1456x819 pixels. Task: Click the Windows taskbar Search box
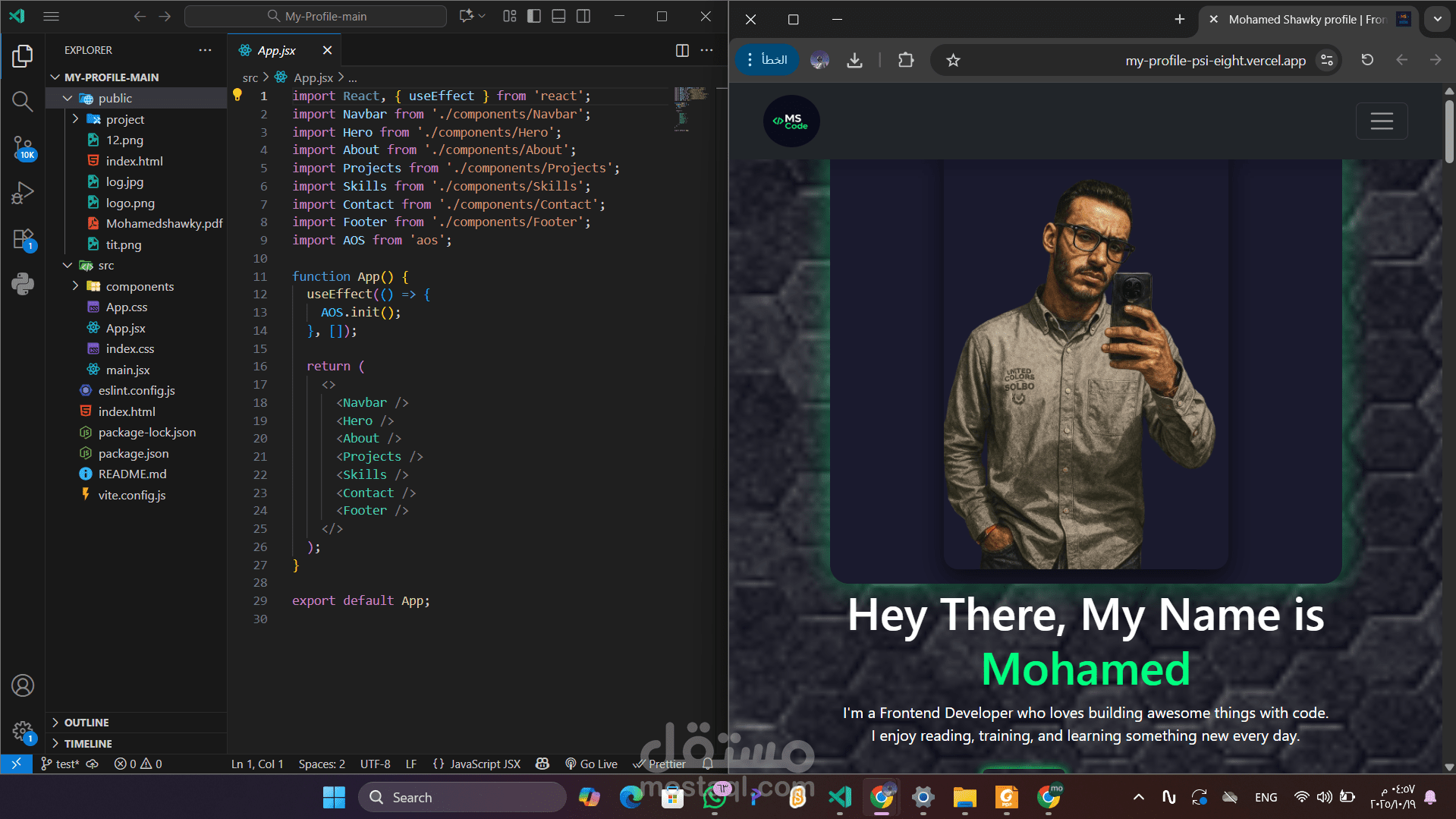[462, 797]
